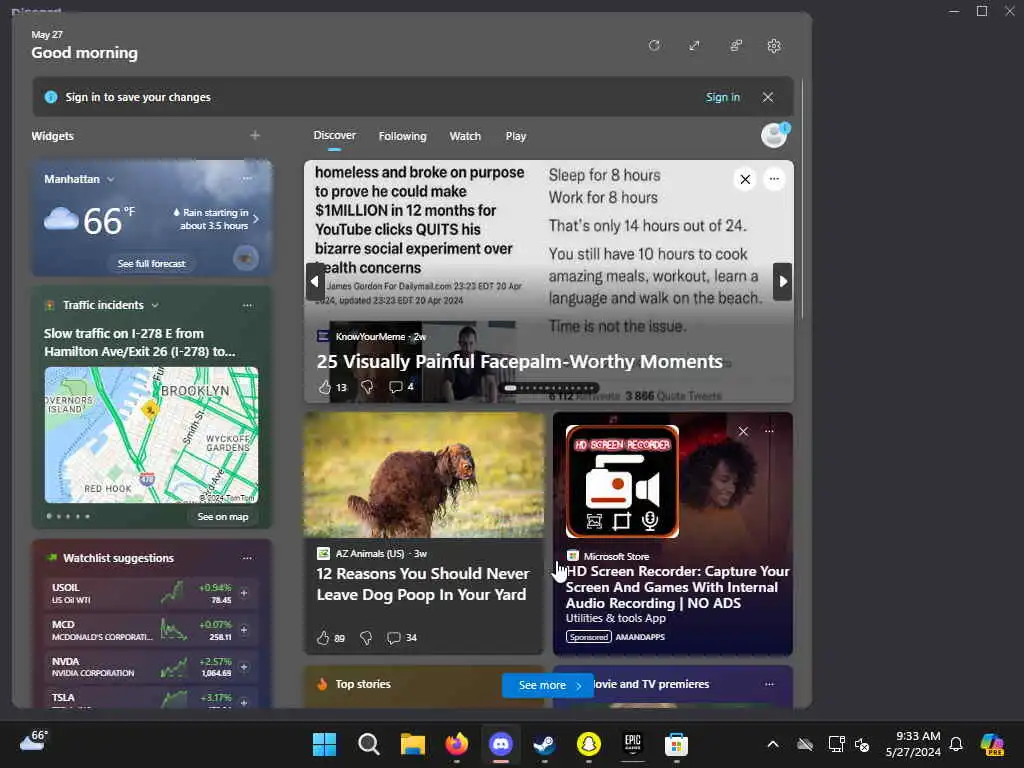Dismiss the sign-in banner

click(x=768, y=97)
